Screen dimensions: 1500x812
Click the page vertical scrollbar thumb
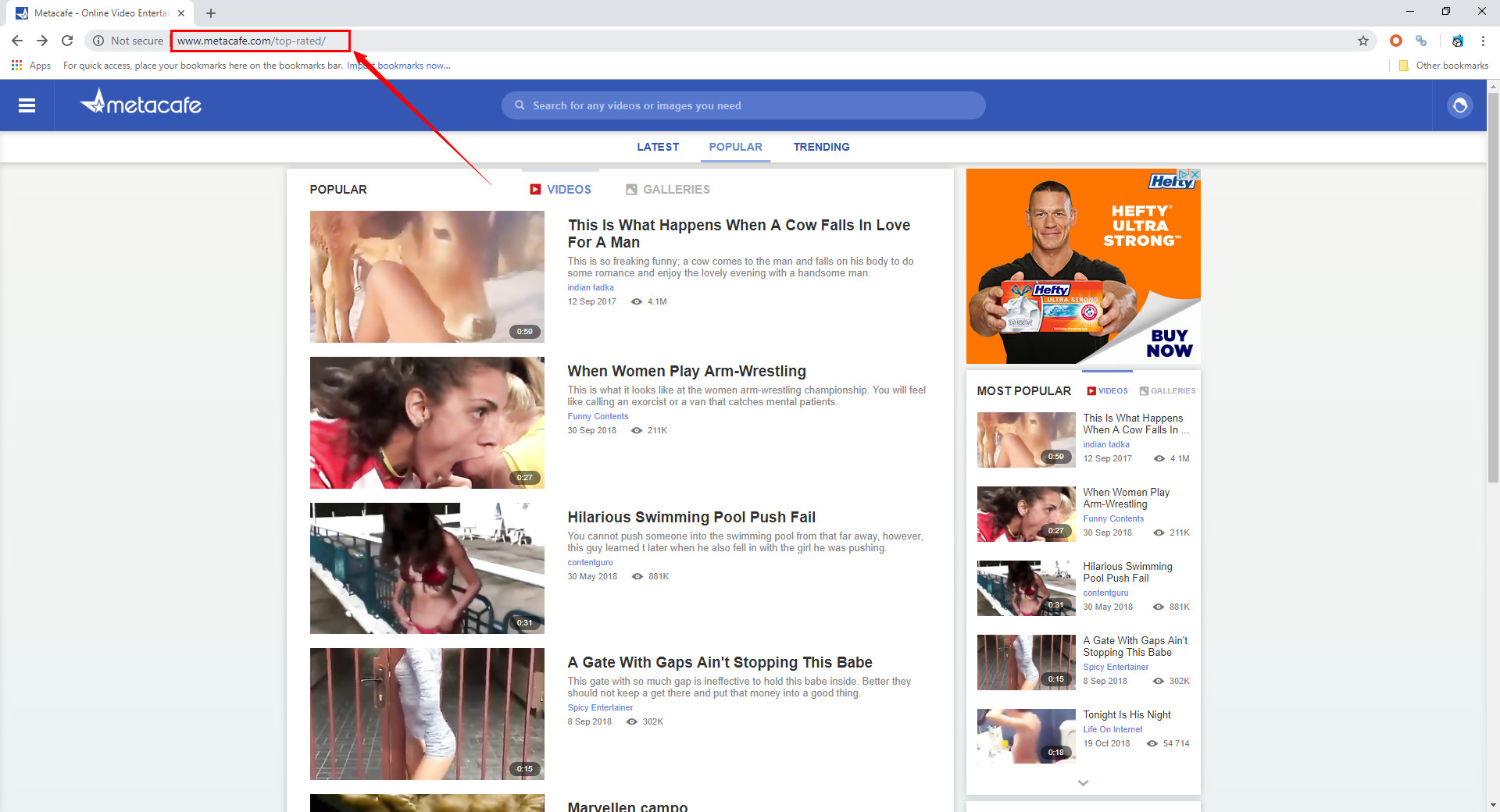(1493, 289)
